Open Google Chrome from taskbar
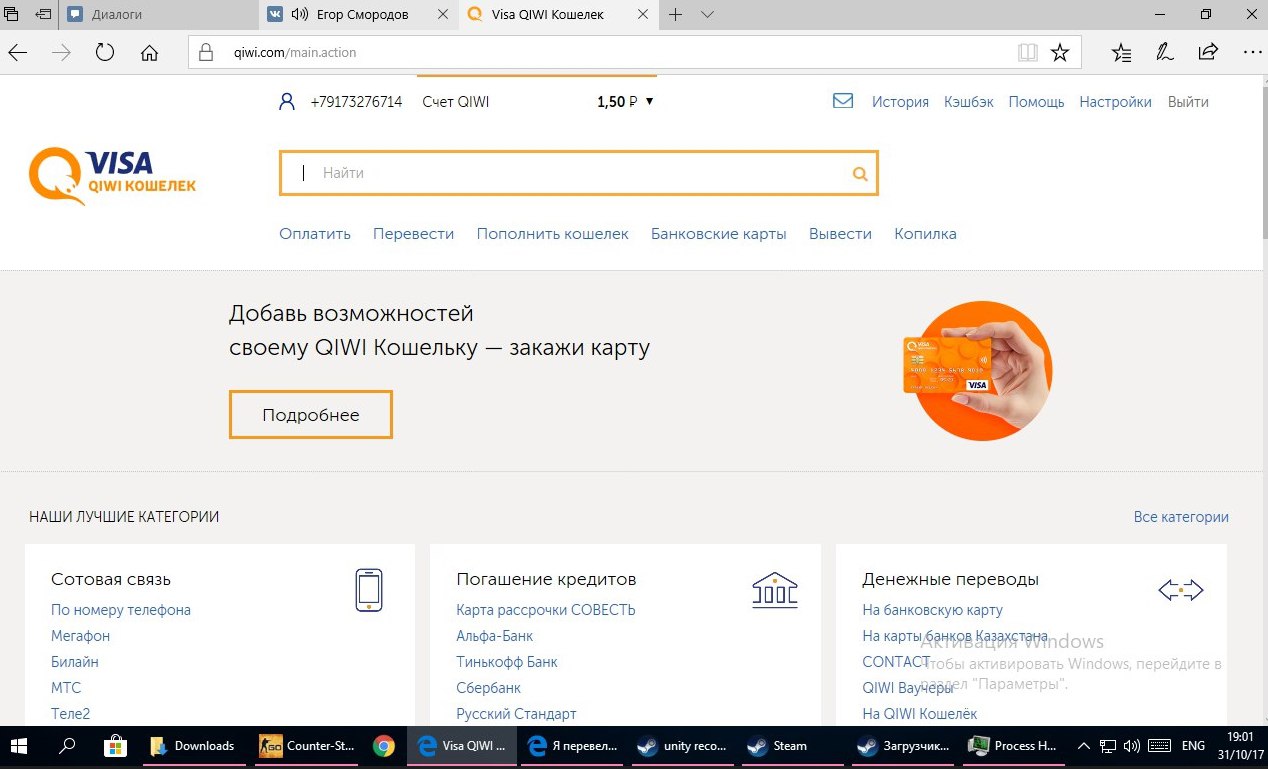Image resolution: width=1268 pixels, height=769 pixels. (383, 746)
